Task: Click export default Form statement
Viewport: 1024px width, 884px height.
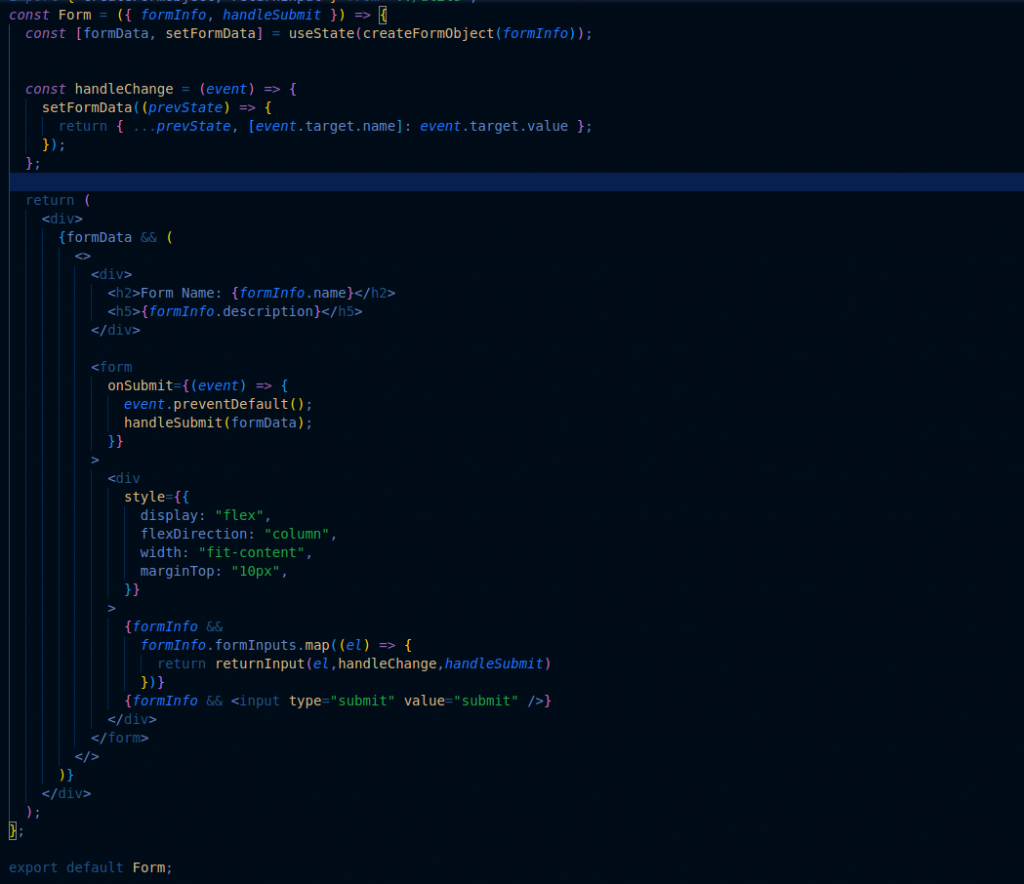Action: (x=90, y=868)
